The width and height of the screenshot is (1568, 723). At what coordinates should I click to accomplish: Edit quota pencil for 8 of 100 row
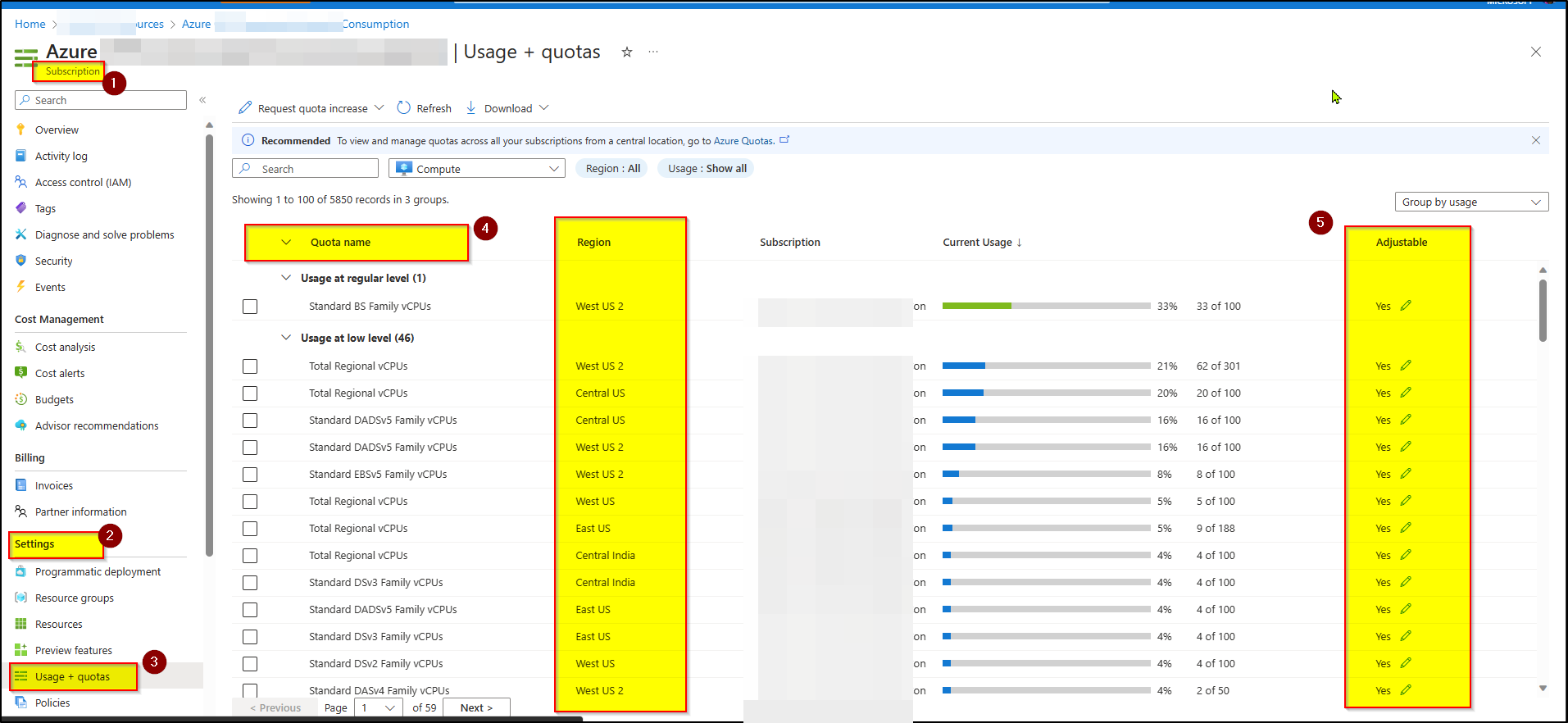click(1406, 474)
